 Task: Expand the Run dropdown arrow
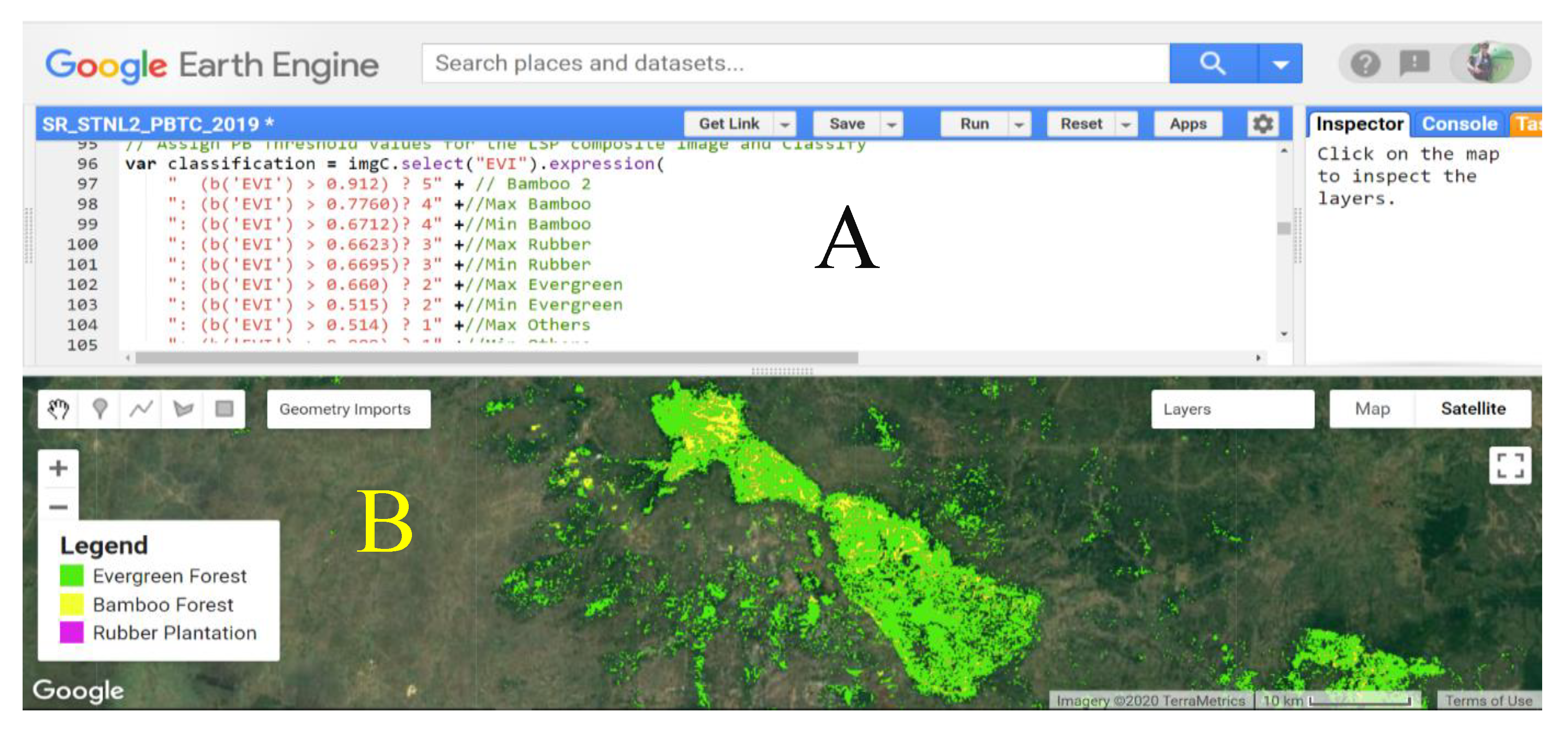click(x=1019, y=124)
